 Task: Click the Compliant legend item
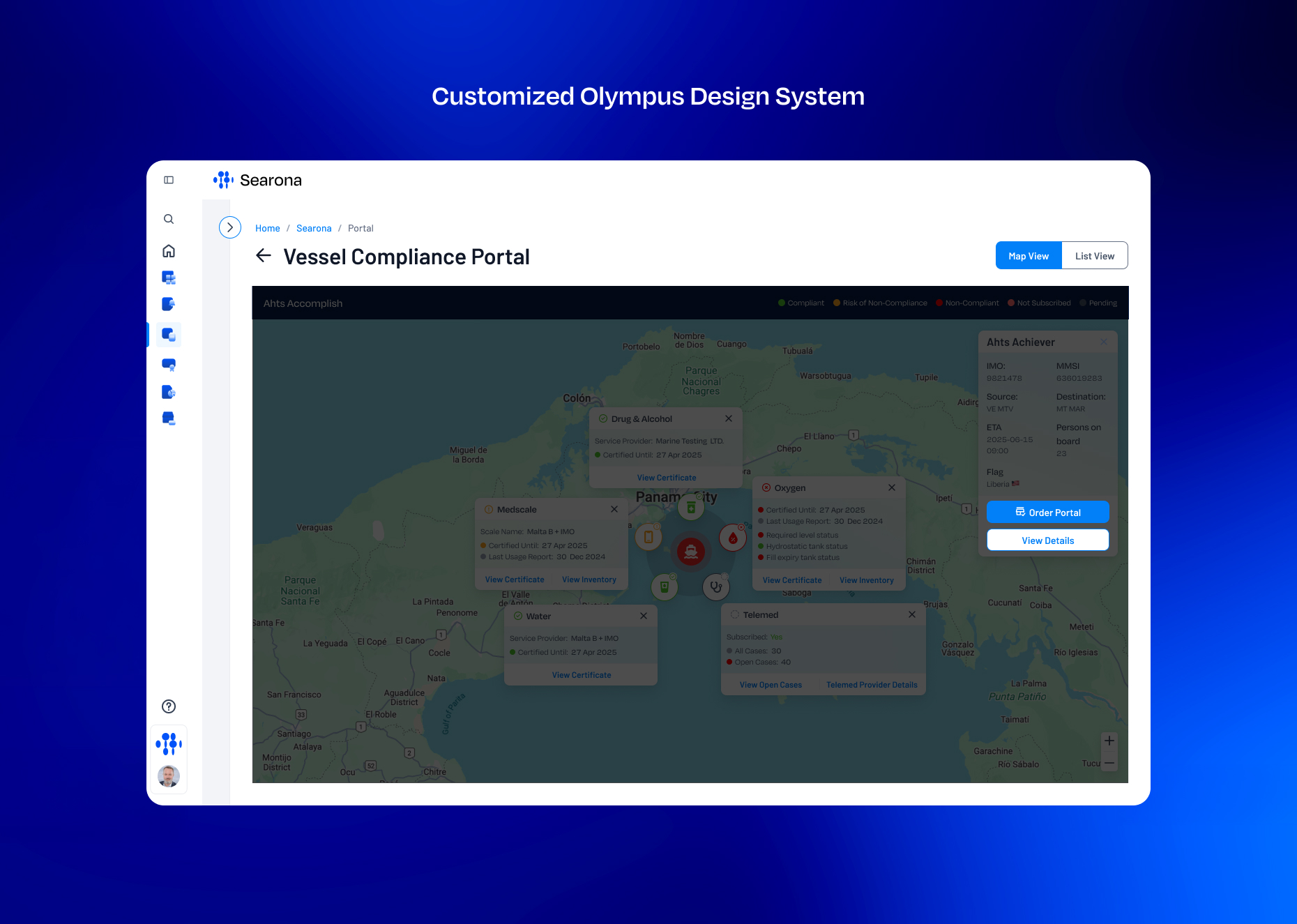pyautogui.click(x=801, y=303)
